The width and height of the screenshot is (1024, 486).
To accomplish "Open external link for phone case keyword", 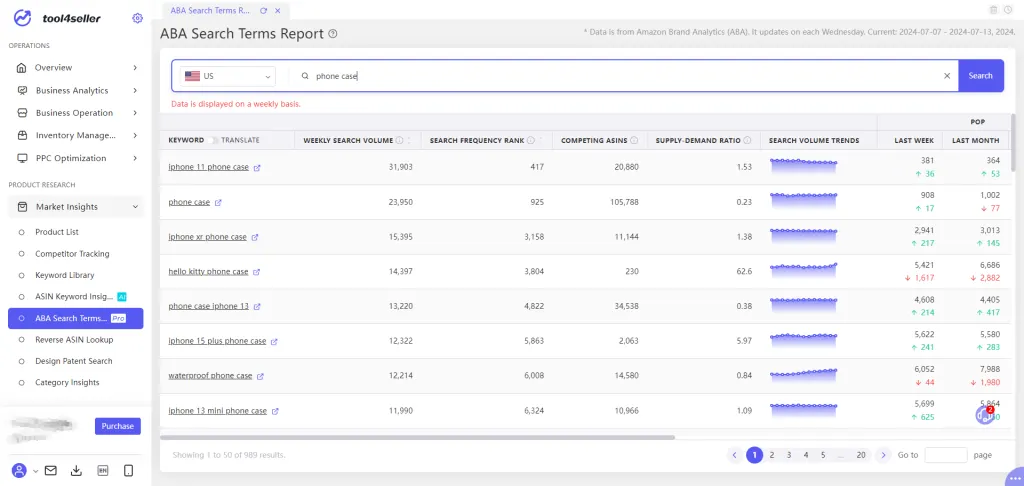I will [218, 202].
